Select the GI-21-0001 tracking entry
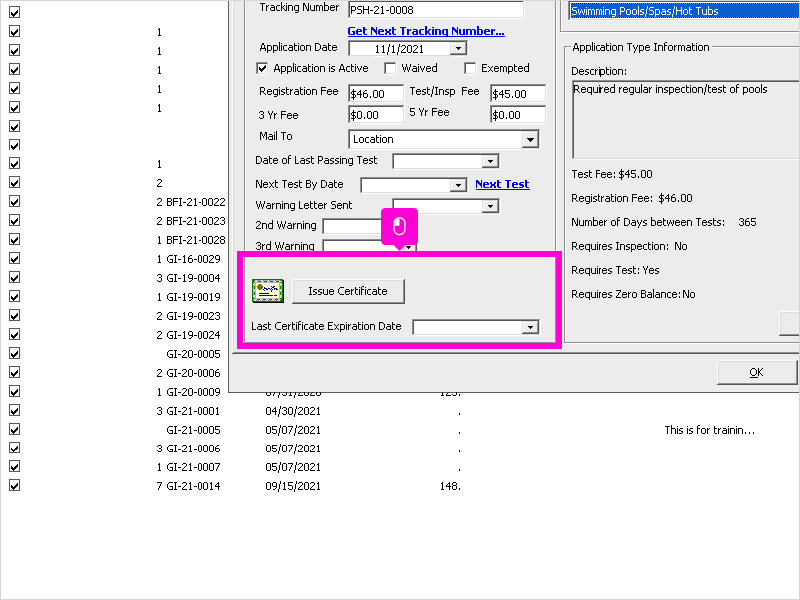 (193, 411)
